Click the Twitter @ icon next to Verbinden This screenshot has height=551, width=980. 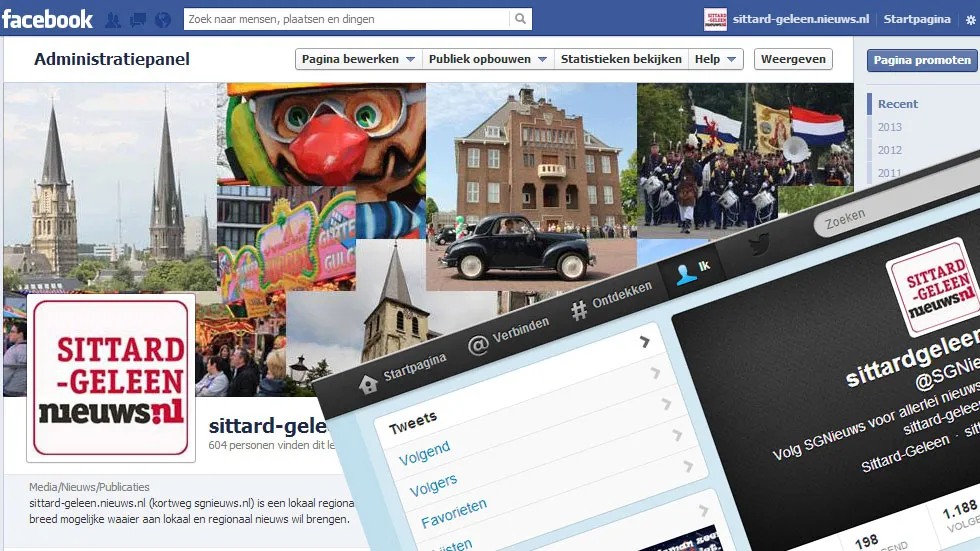point(478,345)
